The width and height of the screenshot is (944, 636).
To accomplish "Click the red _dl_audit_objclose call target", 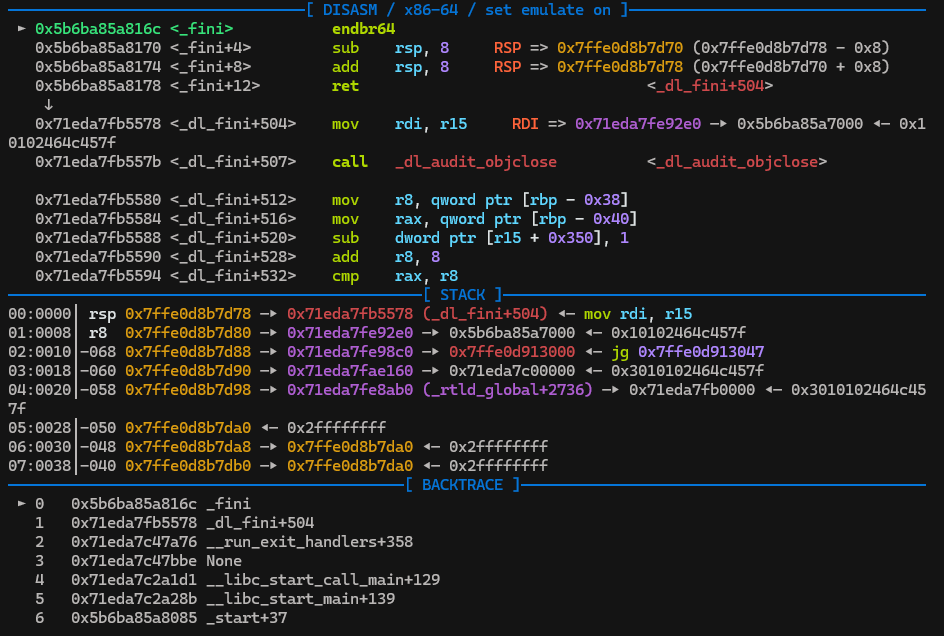I will pos(476,162).
